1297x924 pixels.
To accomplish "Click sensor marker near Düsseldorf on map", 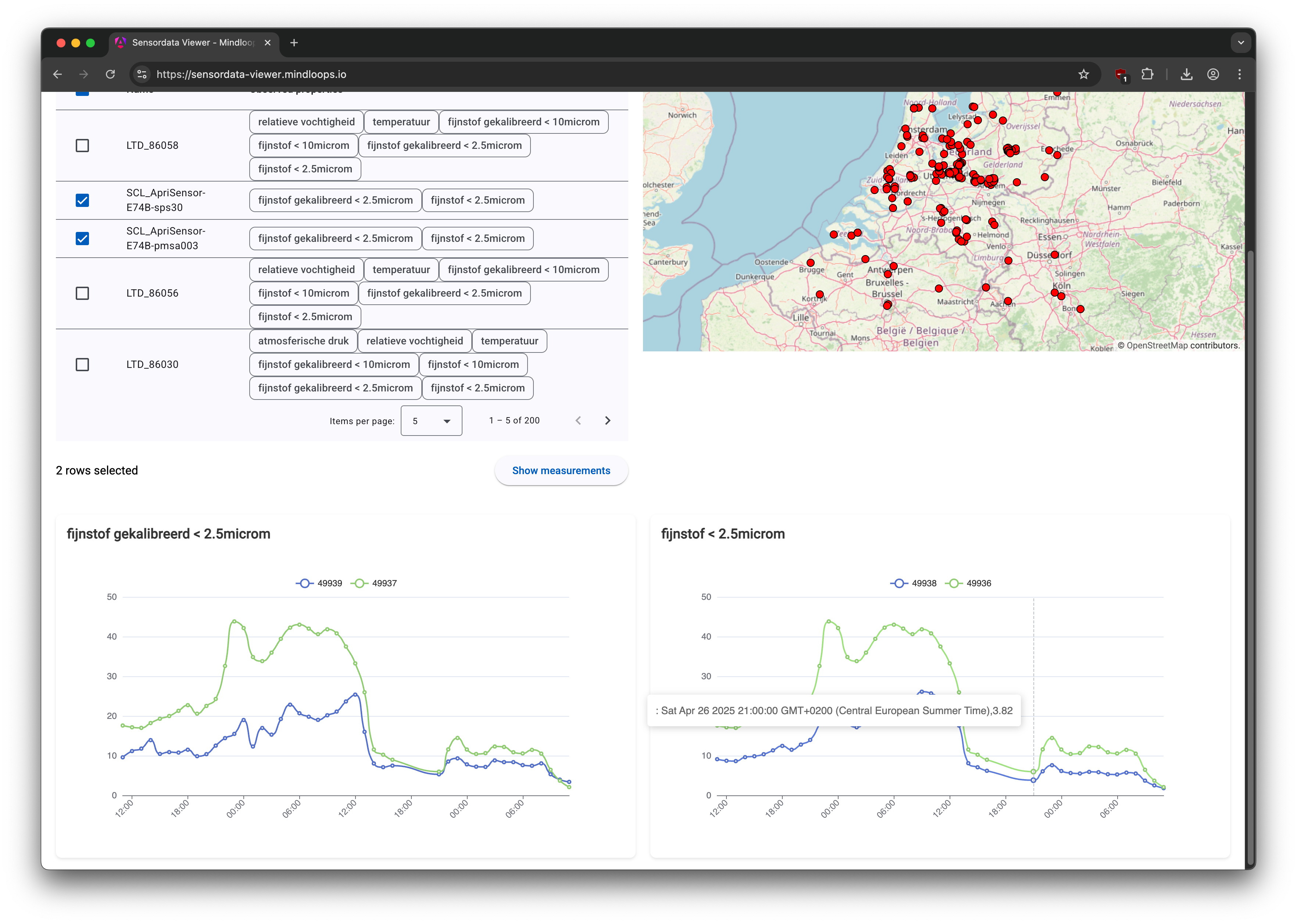I will tap(1055, 255).
